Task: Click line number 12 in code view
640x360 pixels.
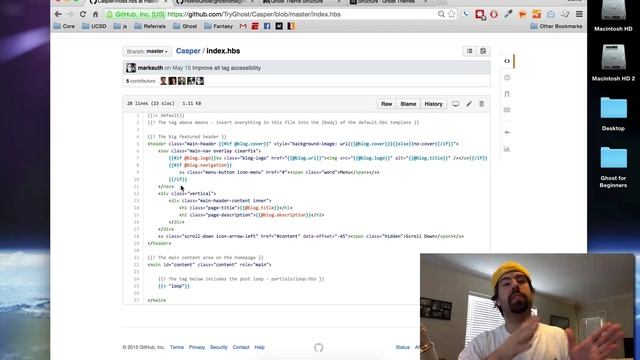Action: [x=136, y=193]
